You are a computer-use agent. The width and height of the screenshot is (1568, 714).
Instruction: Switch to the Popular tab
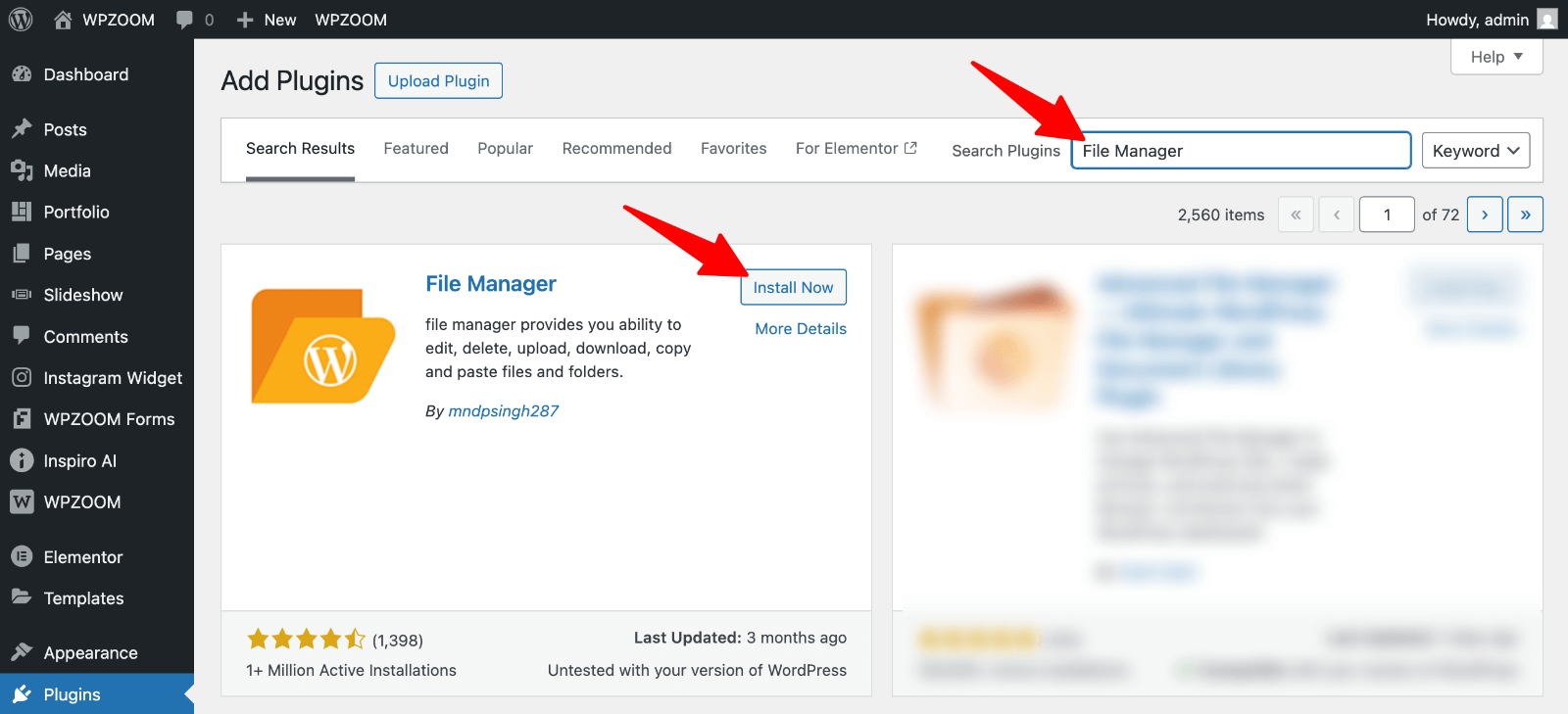pyautogui.click(x=505, y=149)
